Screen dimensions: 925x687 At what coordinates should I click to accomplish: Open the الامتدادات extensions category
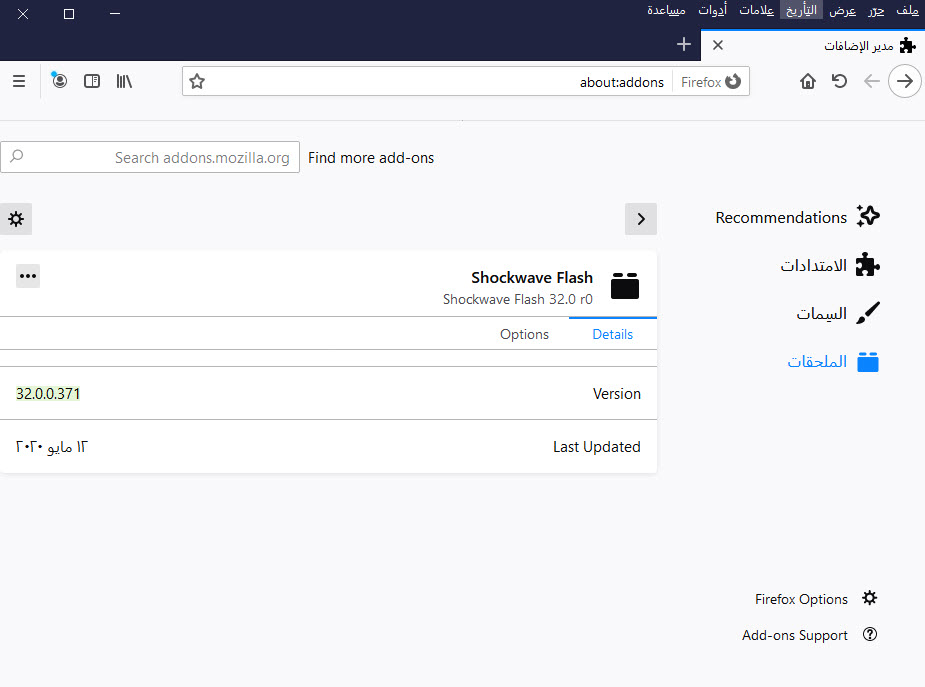(829, 265)
